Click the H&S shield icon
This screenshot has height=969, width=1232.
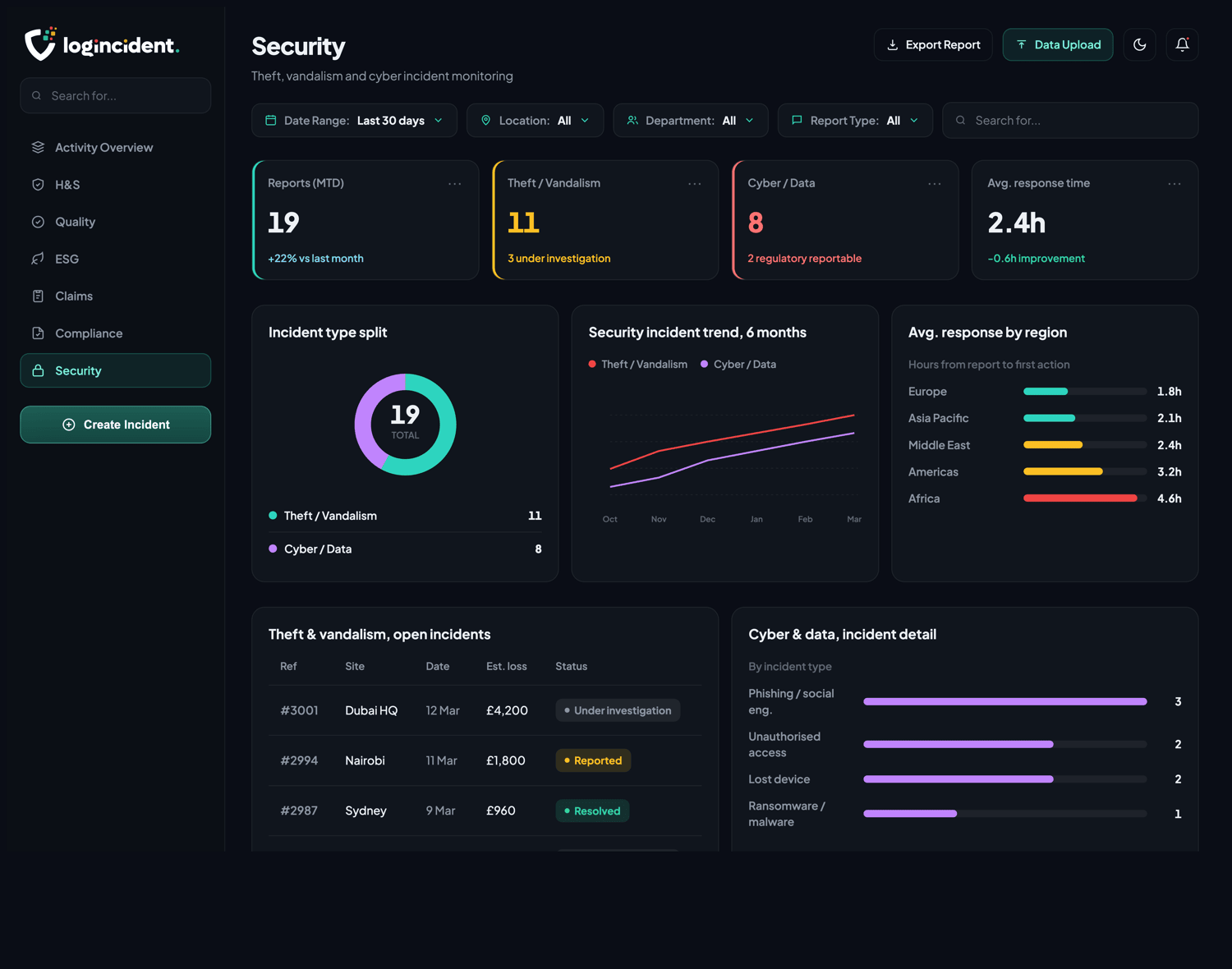[38, 185]
